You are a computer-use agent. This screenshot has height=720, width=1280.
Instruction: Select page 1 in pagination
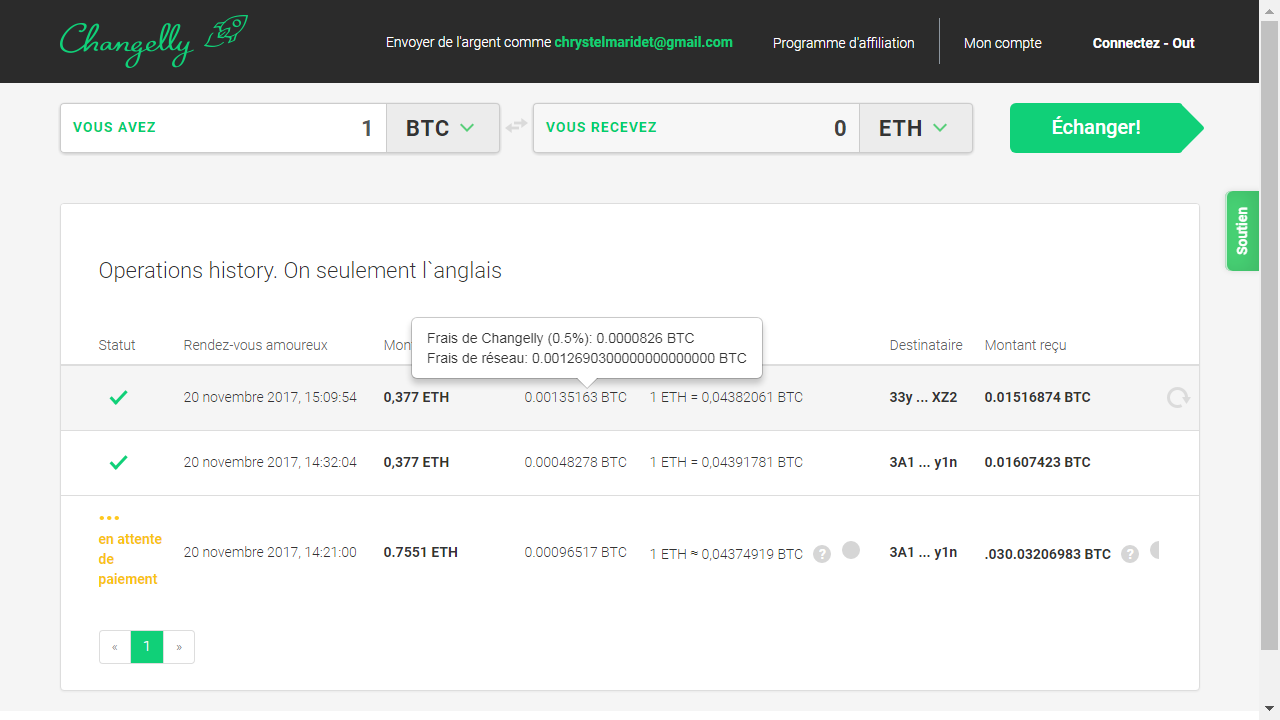pos(147,647)
